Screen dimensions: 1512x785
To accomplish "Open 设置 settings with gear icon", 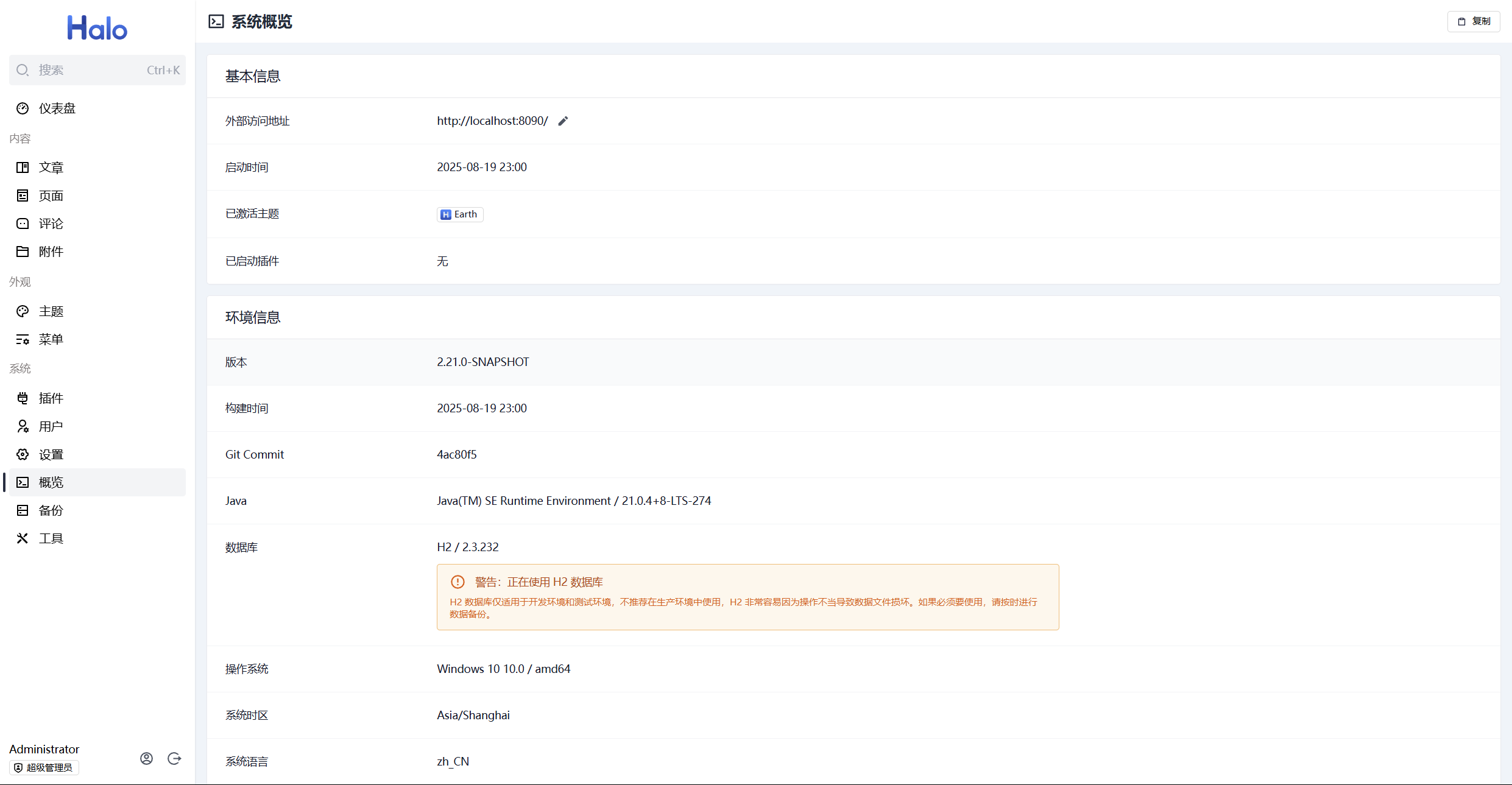I will pos(51,454).
